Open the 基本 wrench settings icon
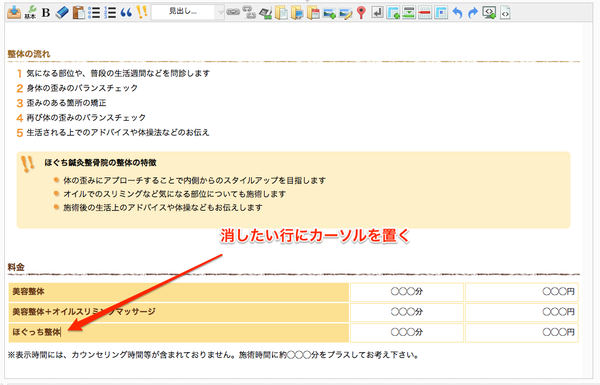The image size is (600, 385). pyautogui.click(x=30, y=13)
